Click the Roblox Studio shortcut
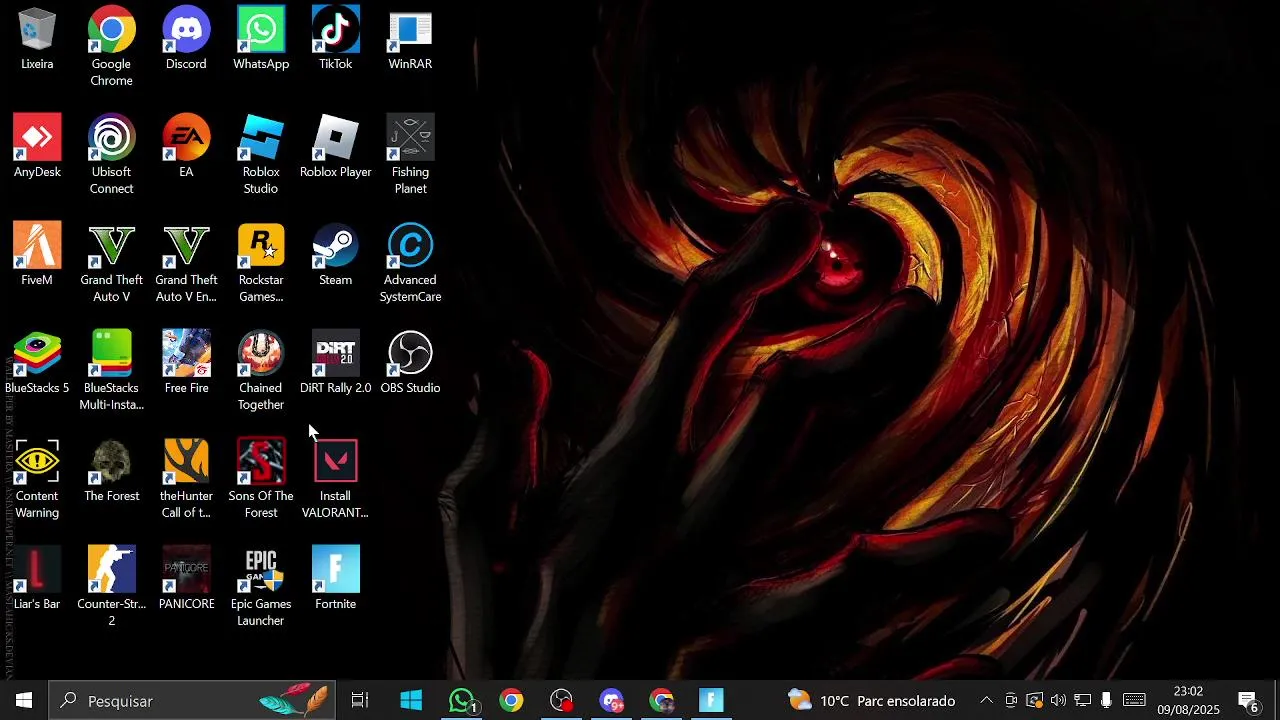 click(261, 154)
